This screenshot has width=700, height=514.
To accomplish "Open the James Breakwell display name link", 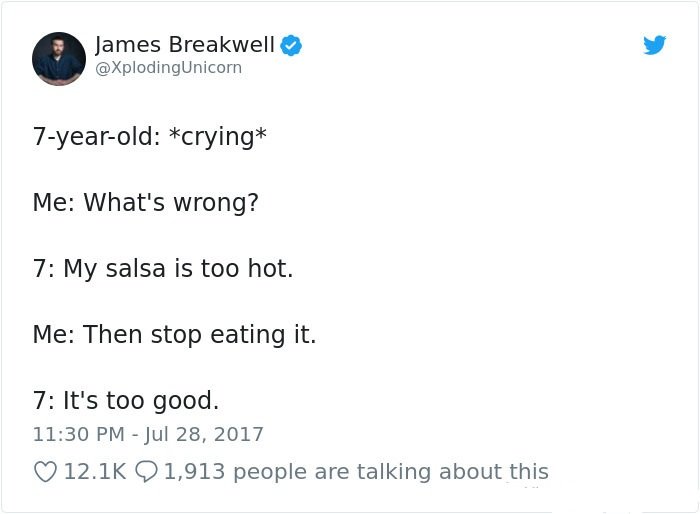I will click(184, 45).
